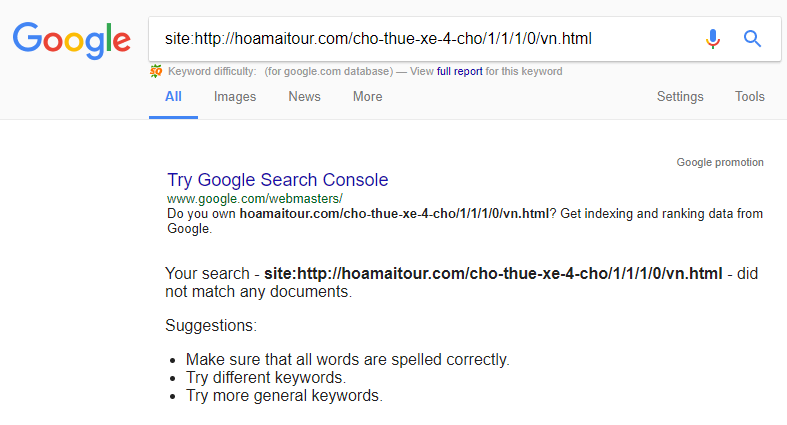Click bold site query in no-match message
787x425 pixels.
pos(493,273)
